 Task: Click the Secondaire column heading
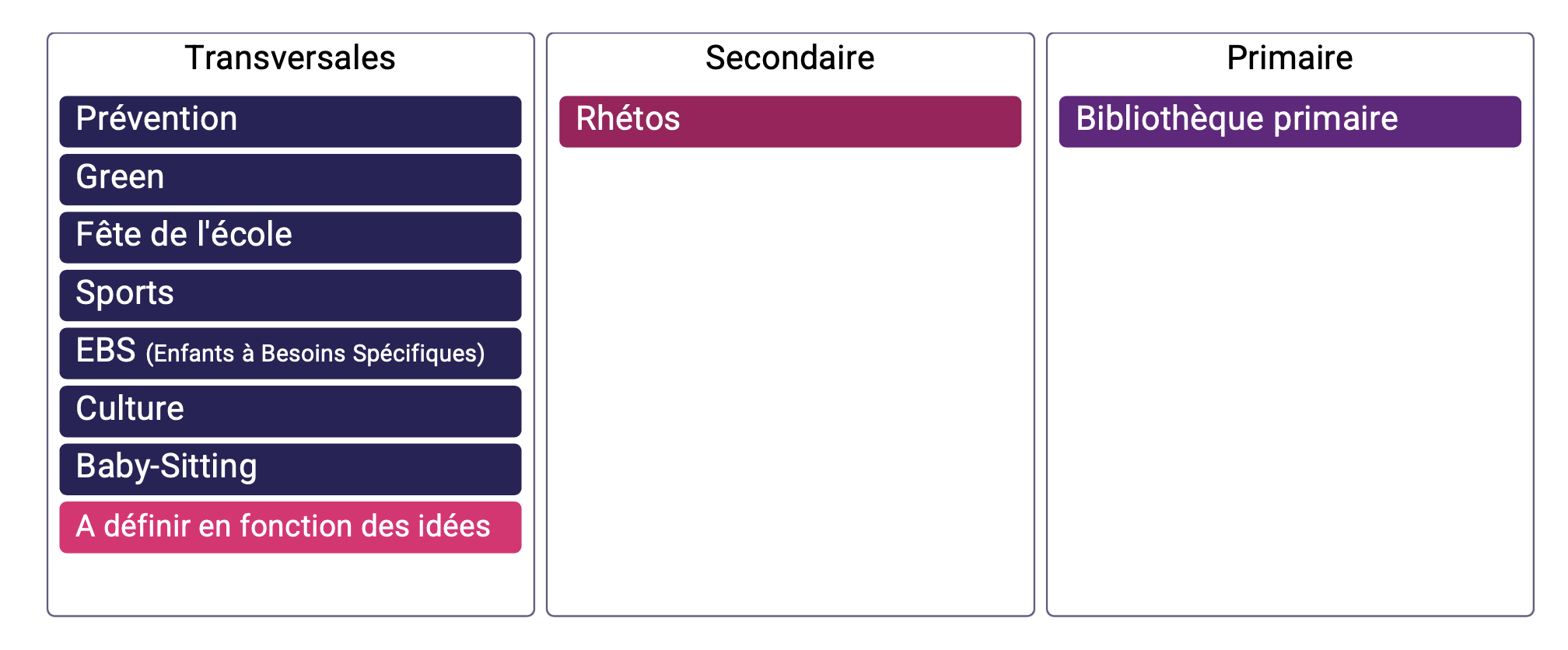[x=789, y=58]
